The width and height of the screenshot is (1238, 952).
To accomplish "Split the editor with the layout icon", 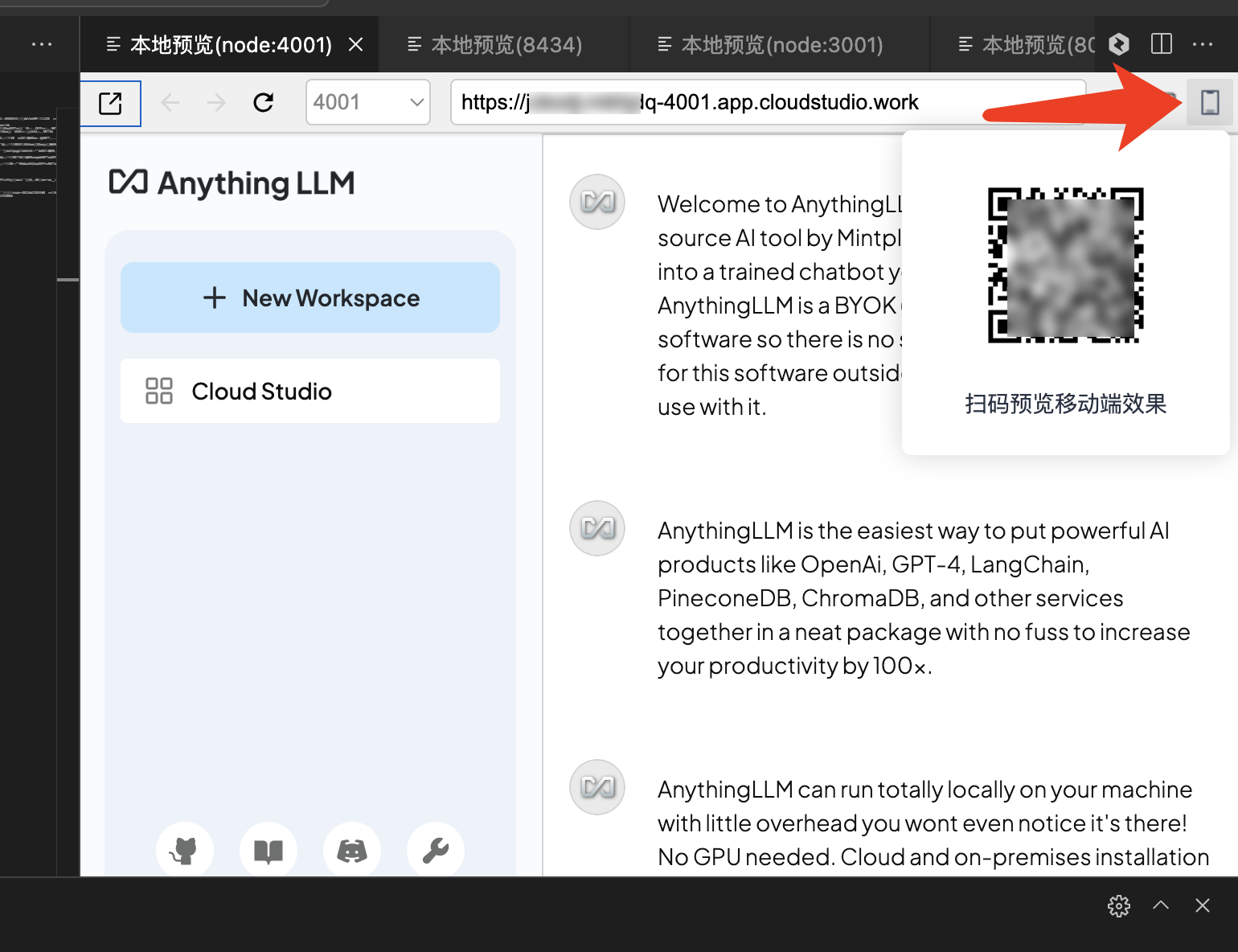I will coord(1162,43).
